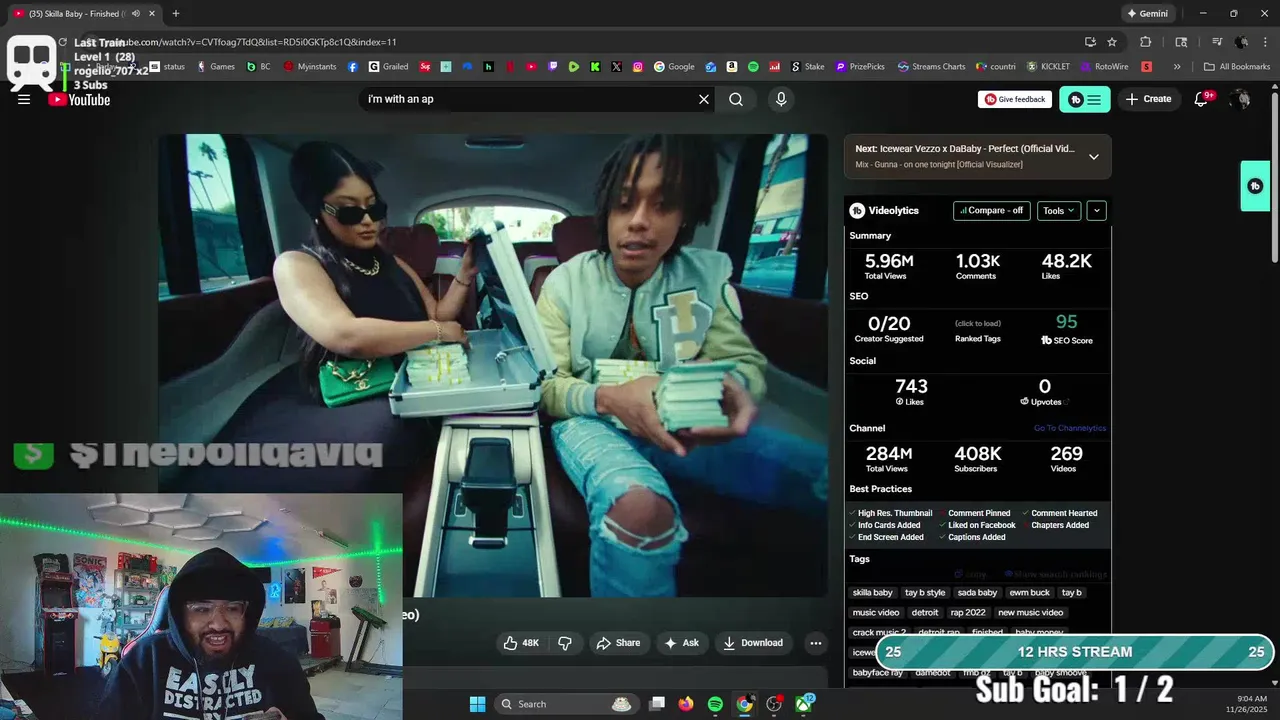Image resolution: width=1280 pixels, height=720 pixels.
Task: Open the Windows Start menu
Action: [x=477, y=704]
